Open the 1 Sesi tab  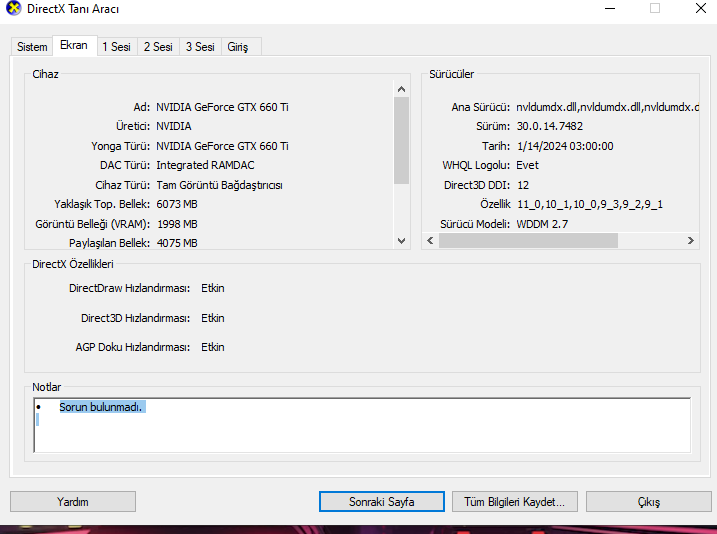point(117,47)
